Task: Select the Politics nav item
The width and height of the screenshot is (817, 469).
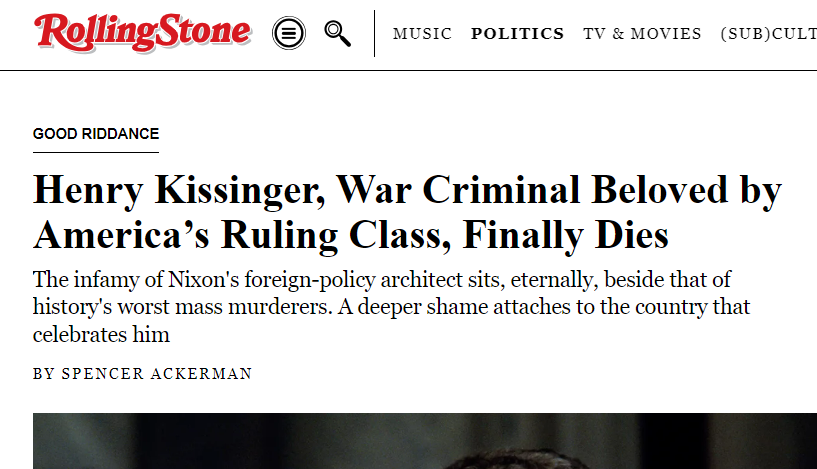Action: 517,34
